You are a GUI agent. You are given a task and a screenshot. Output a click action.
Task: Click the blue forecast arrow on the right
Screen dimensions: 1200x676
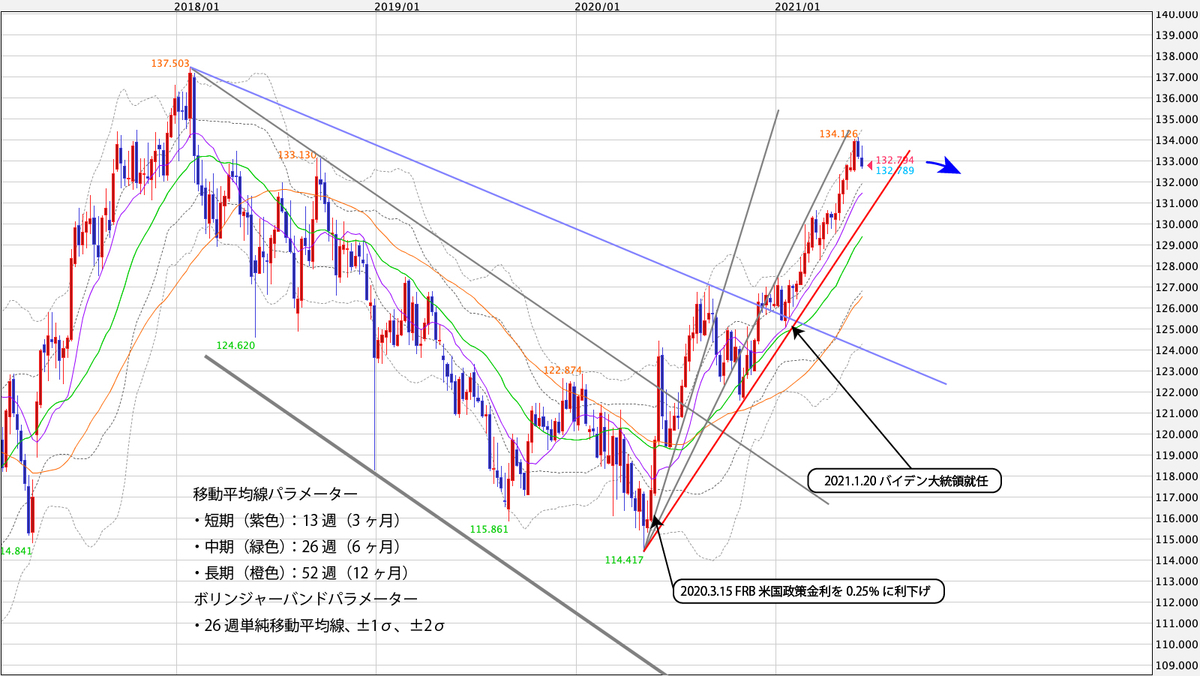tap(942, 166)
